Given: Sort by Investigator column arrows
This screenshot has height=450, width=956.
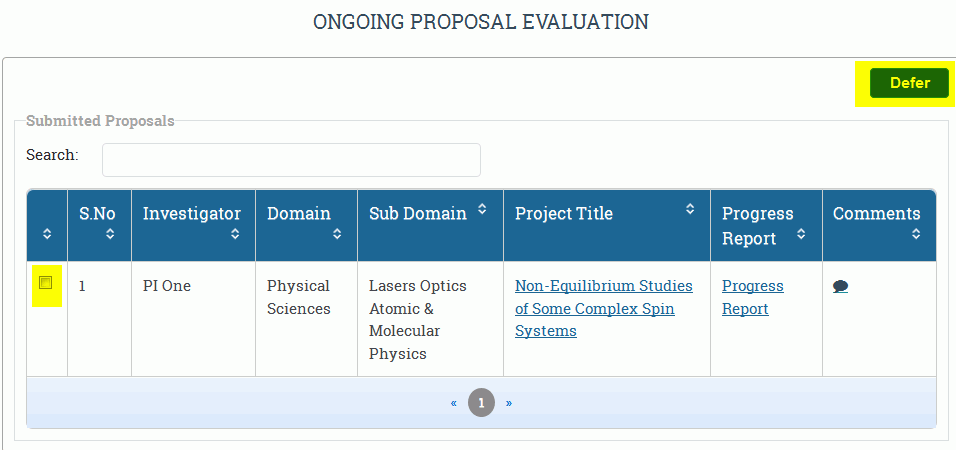Looking at the screenshot, I should pyautogui.click(x=235, y=234).
